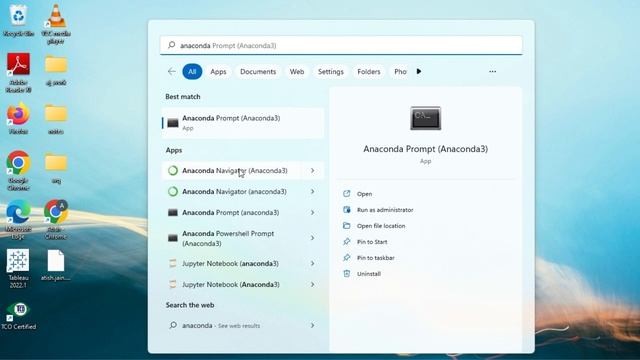Choose Open file location

[x=381, y=226]
